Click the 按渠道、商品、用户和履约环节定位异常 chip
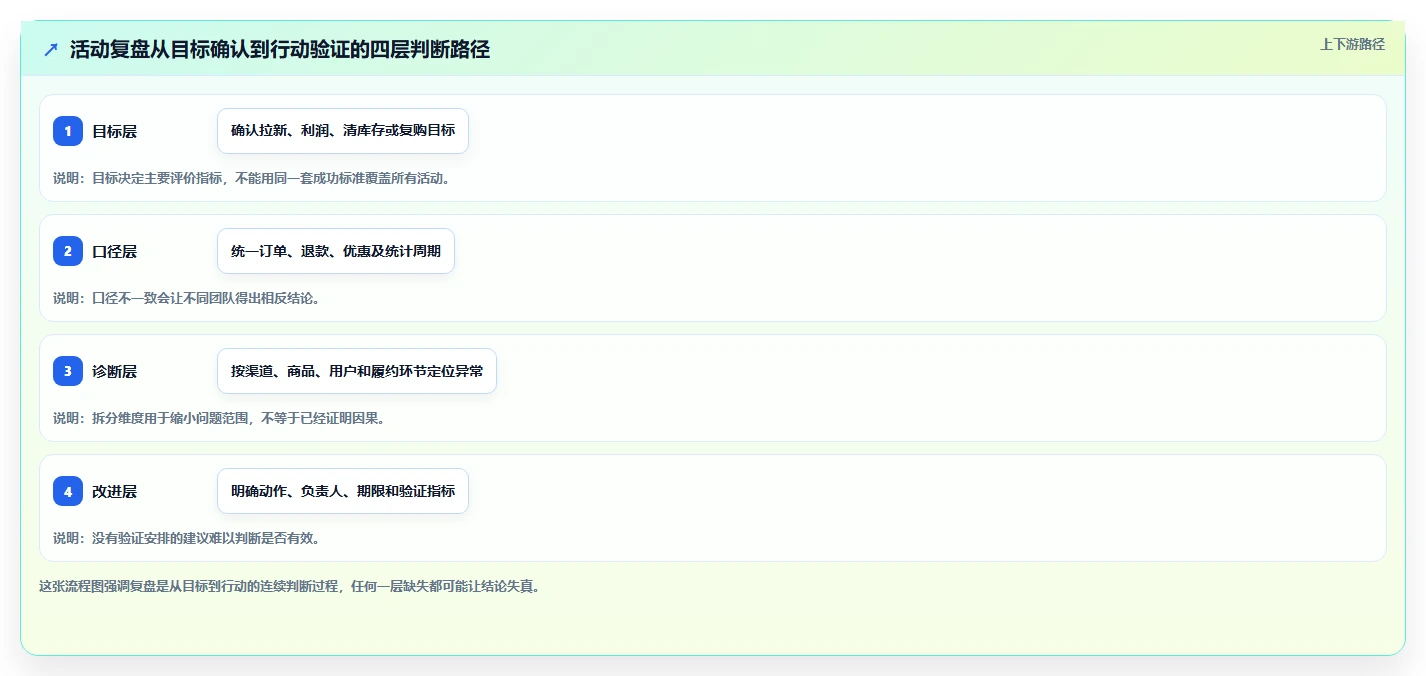The image size is (1426, 676). (357, 371)
